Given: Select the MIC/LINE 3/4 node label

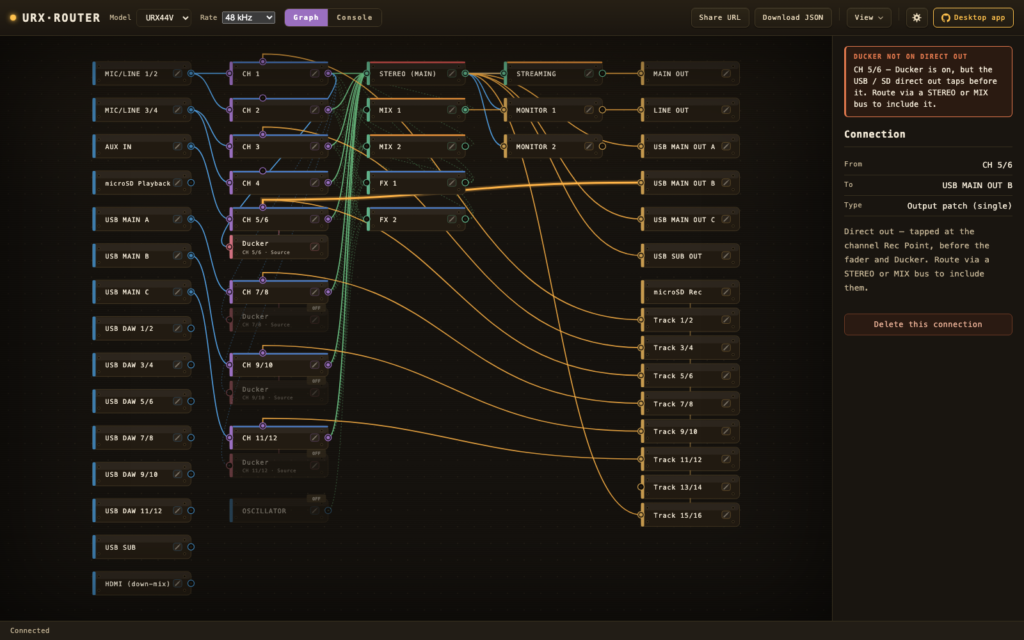Looking at the screenshot, I should point(131,110).
